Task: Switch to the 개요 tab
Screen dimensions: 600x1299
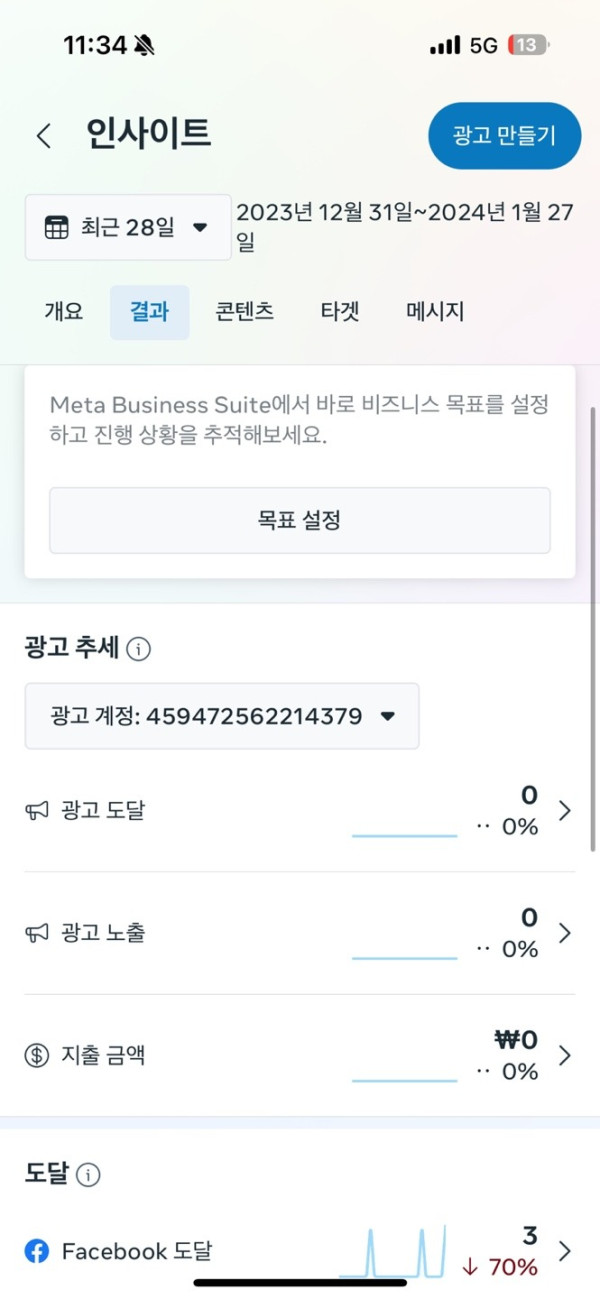Action: [x=62, y=311]
